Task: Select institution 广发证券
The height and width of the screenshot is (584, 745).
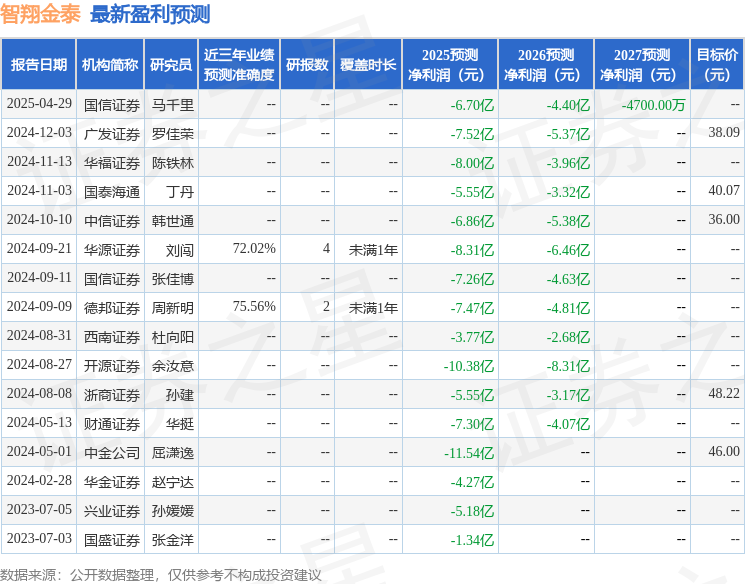Action: (x=112, y=134)
